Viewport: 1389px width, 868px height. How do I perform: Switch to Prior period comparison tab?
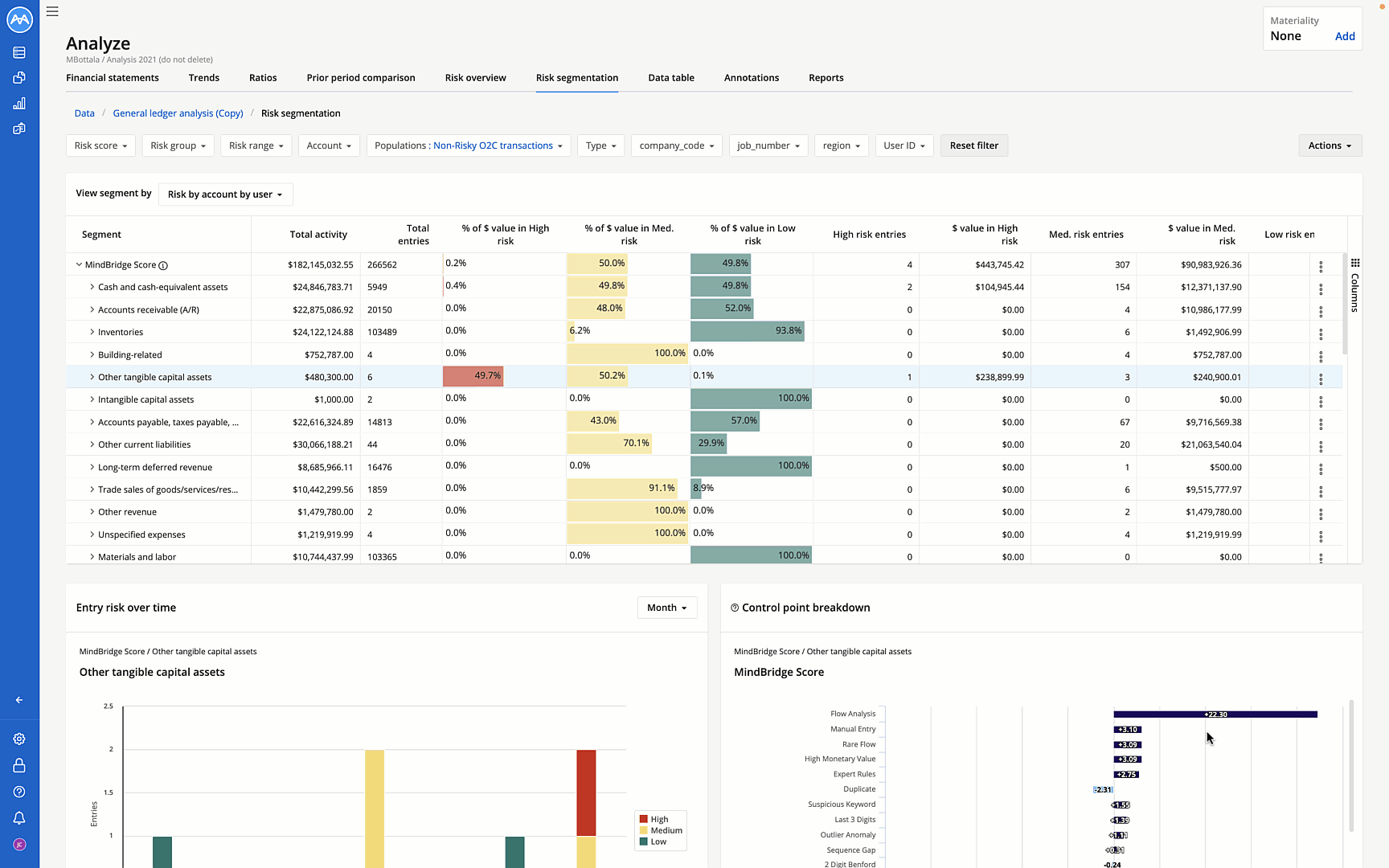[x=361, y=78]
